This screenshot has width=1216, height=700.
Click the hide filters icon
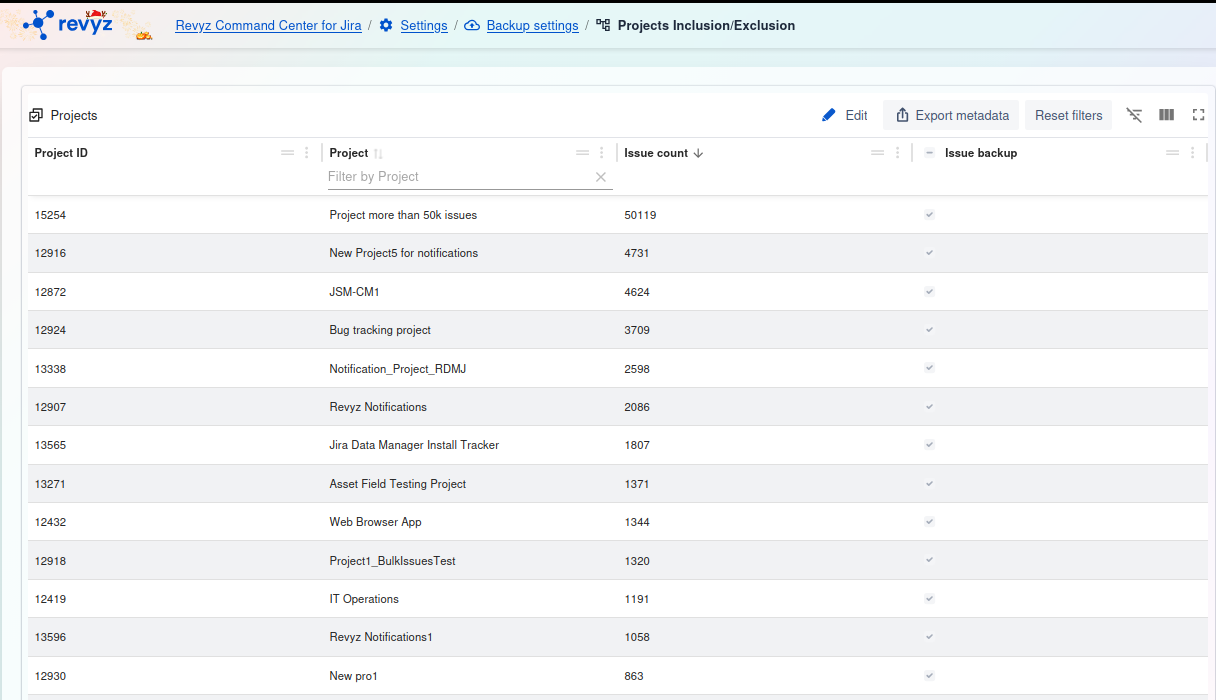1134,115
